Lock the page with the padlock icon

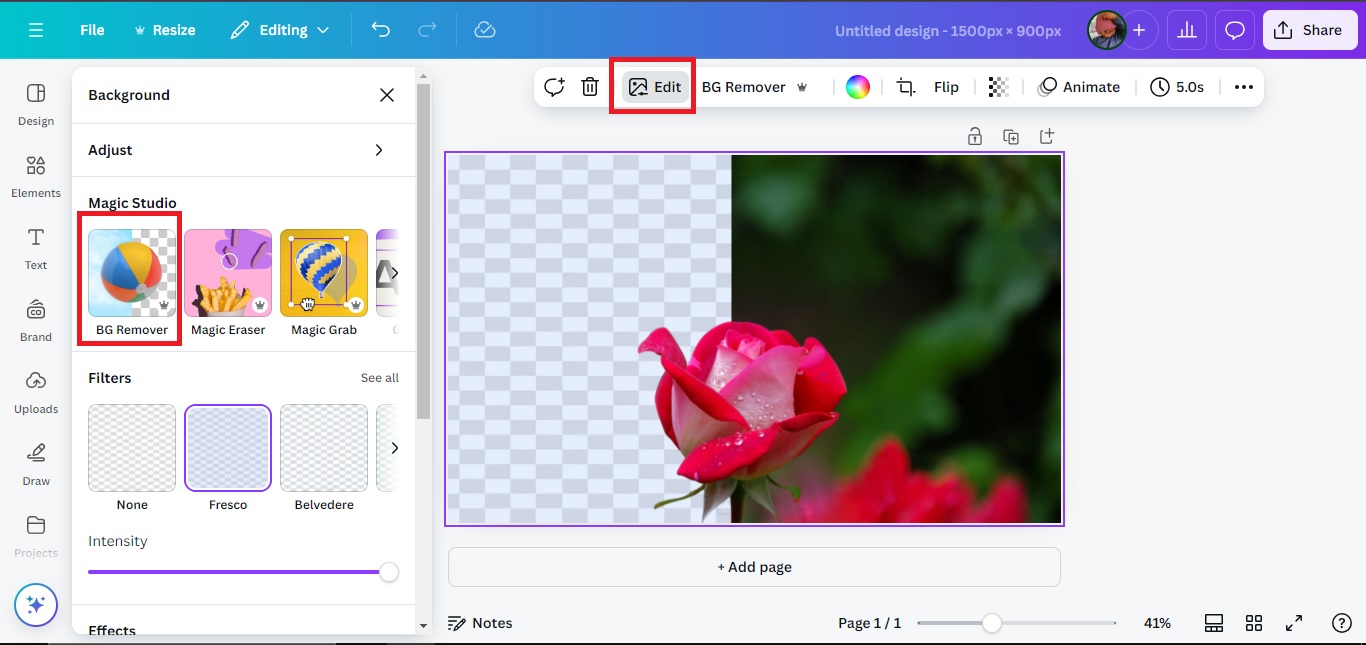[x=974, y=136]
